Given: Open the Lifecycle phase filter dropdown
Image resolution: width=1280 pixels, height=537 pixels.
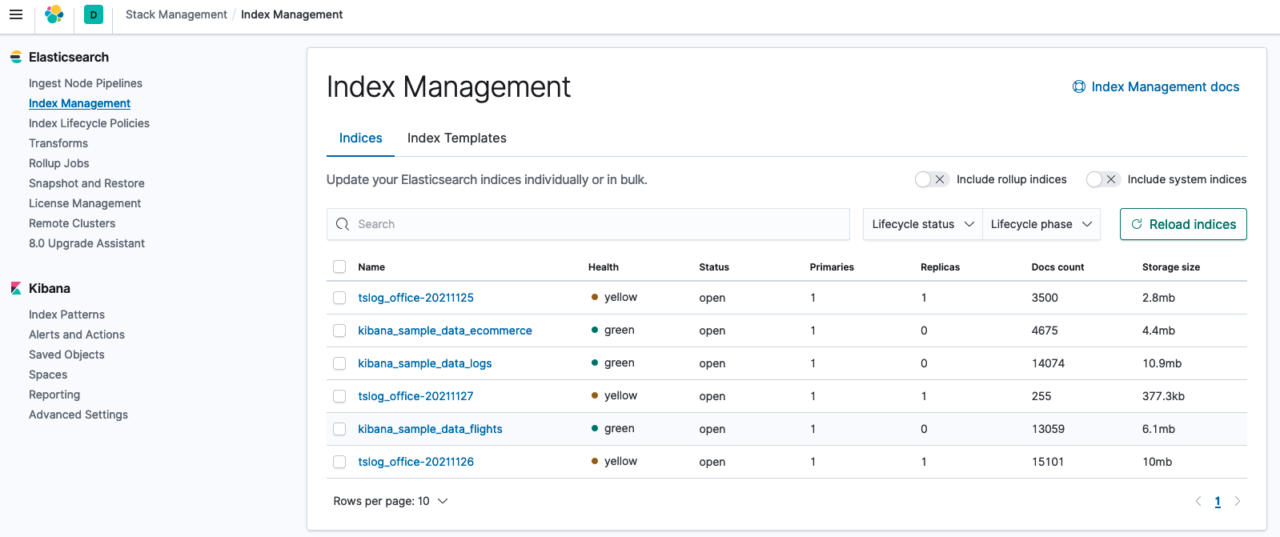Looking at the screenshot, I should click(1041, 224).
